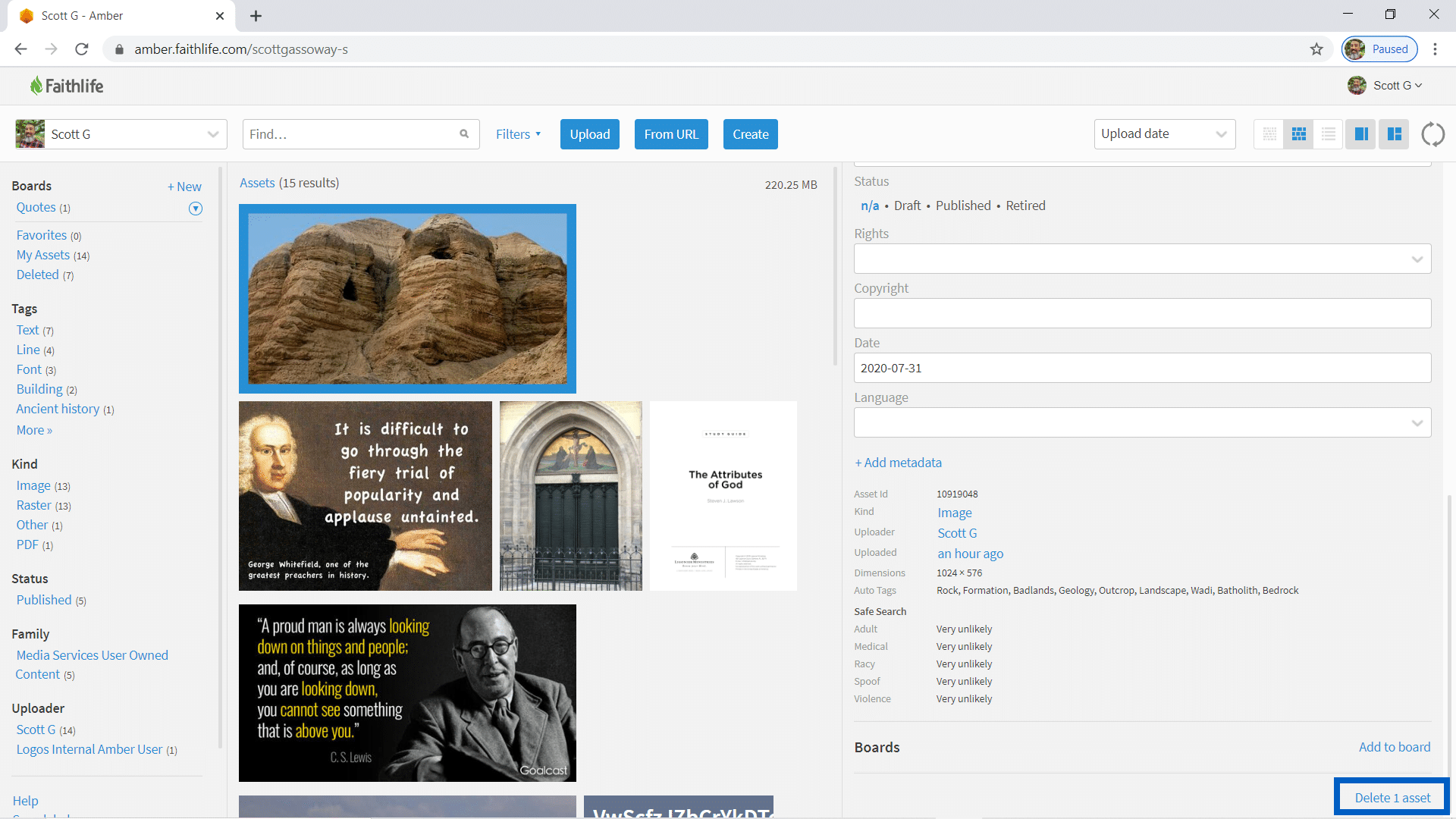This screenshot has width=1456, height=819.
Task: Open the Scott G account dropdown
Action: [121, 134]
